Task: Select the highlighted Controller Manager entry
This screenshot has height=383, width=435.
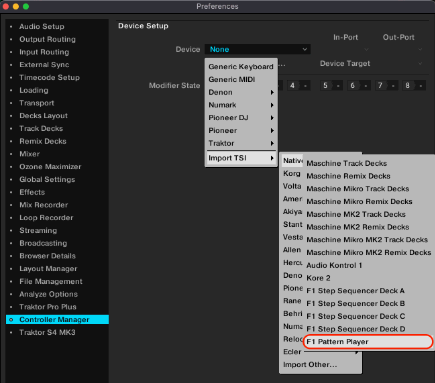Action: (57, 319)
